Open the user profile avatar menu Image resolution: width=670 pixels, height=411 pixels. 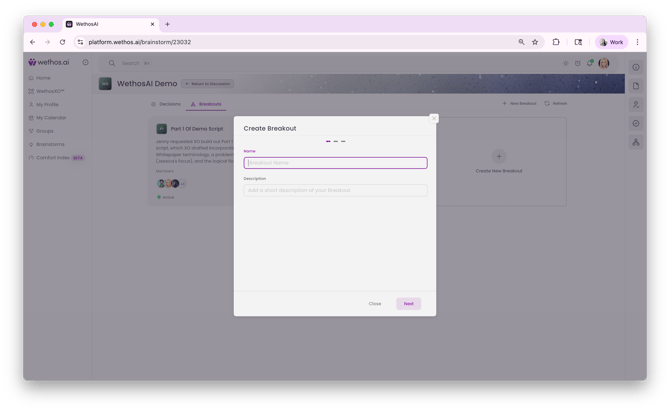[x=604, y=63]
